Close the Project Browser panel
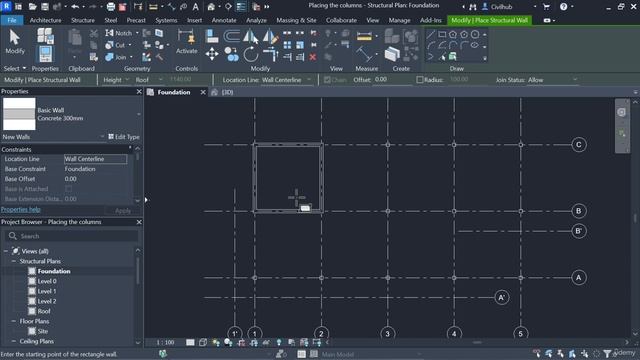Screen dimensions: 640x360 pos(139,222)
